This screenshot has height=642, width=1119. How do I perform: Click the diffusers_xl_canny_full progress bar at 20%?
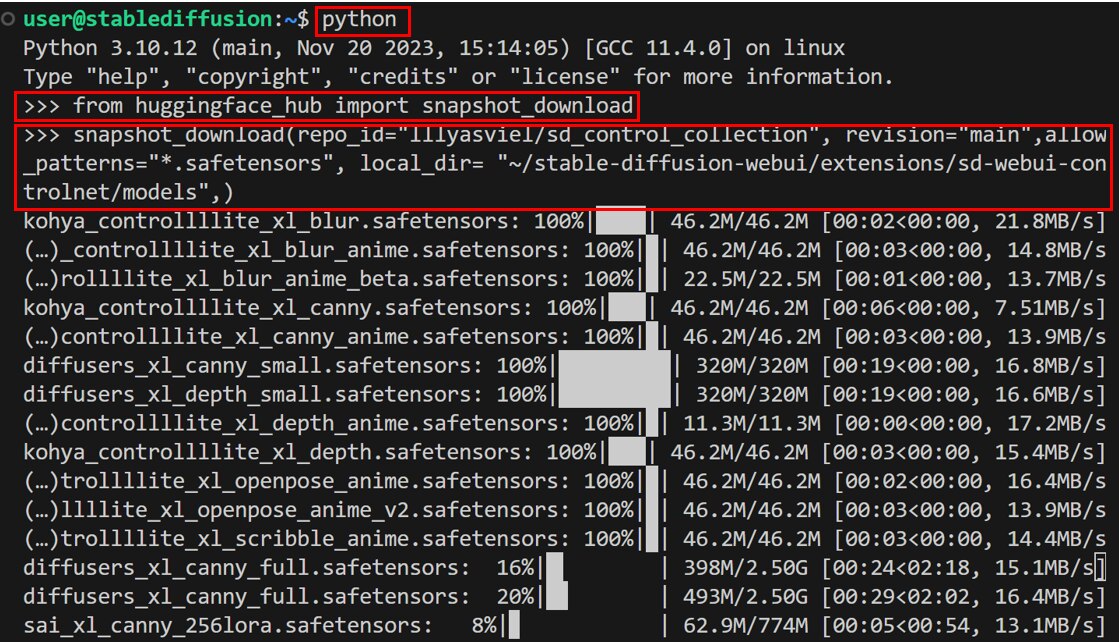click(x=601, y=598)
